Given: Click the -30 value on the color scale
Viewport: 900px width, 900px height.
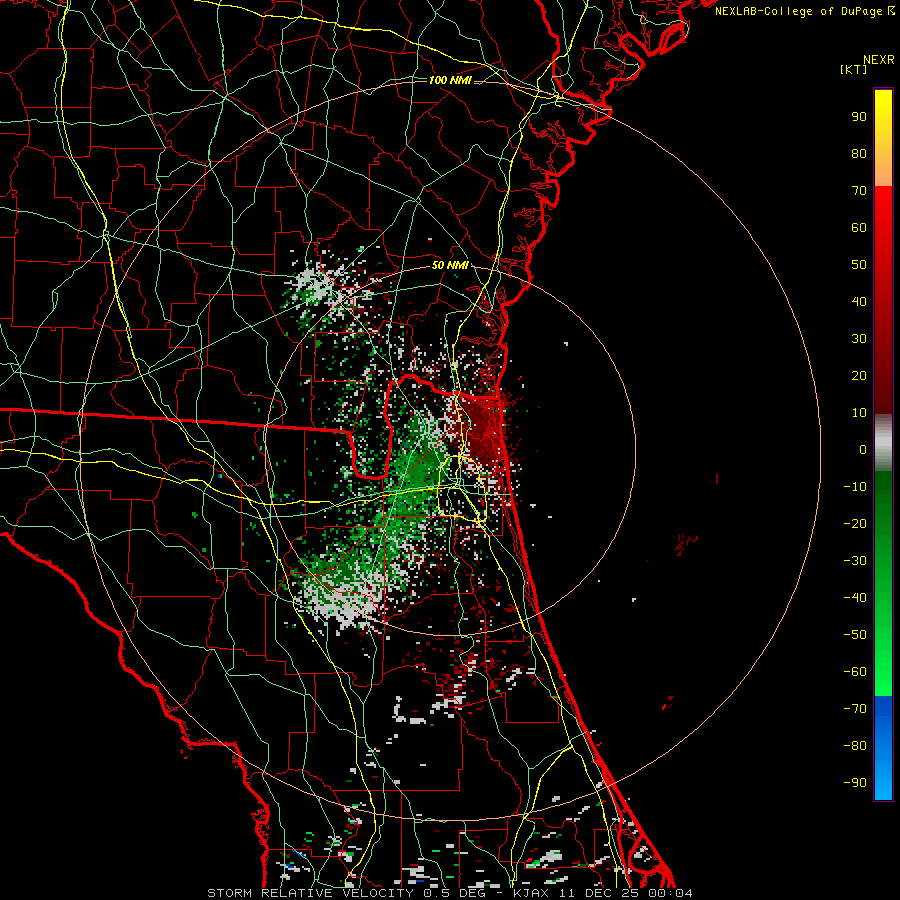Looking at the screenshot, I should pos(855,561).
